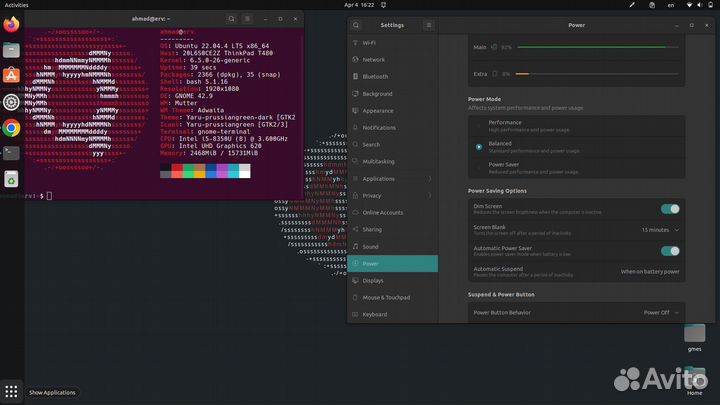The width and height of the screenshot is (720, 405).
Task: Open the Settings hamburger menu
Action: tap(428, 25)
